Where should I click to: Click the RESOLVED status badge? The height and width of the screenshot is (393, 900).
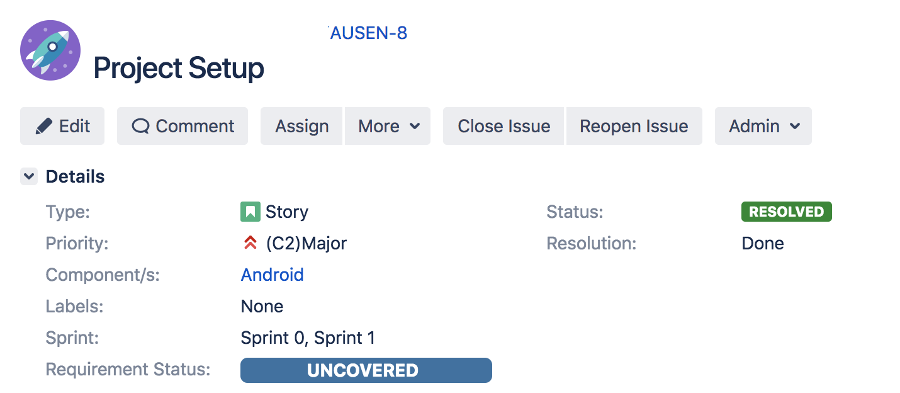(x=786, y=212)
